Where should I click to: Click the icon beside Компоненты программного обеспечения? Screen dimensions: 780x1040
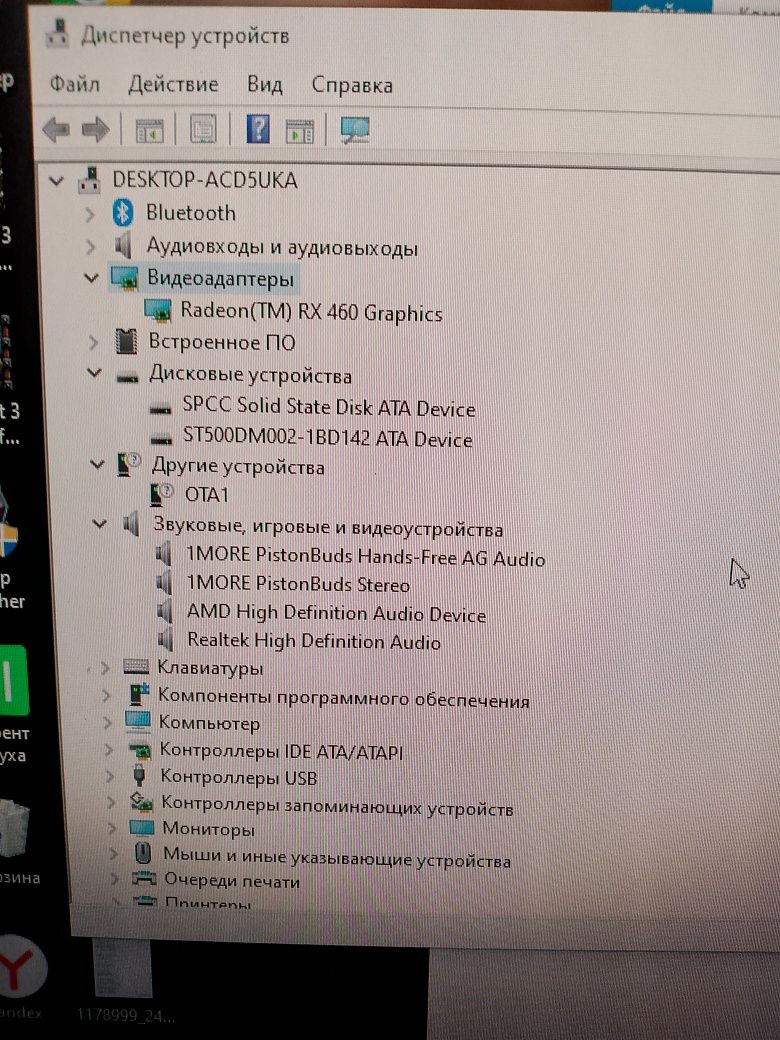tap(139, 694)
